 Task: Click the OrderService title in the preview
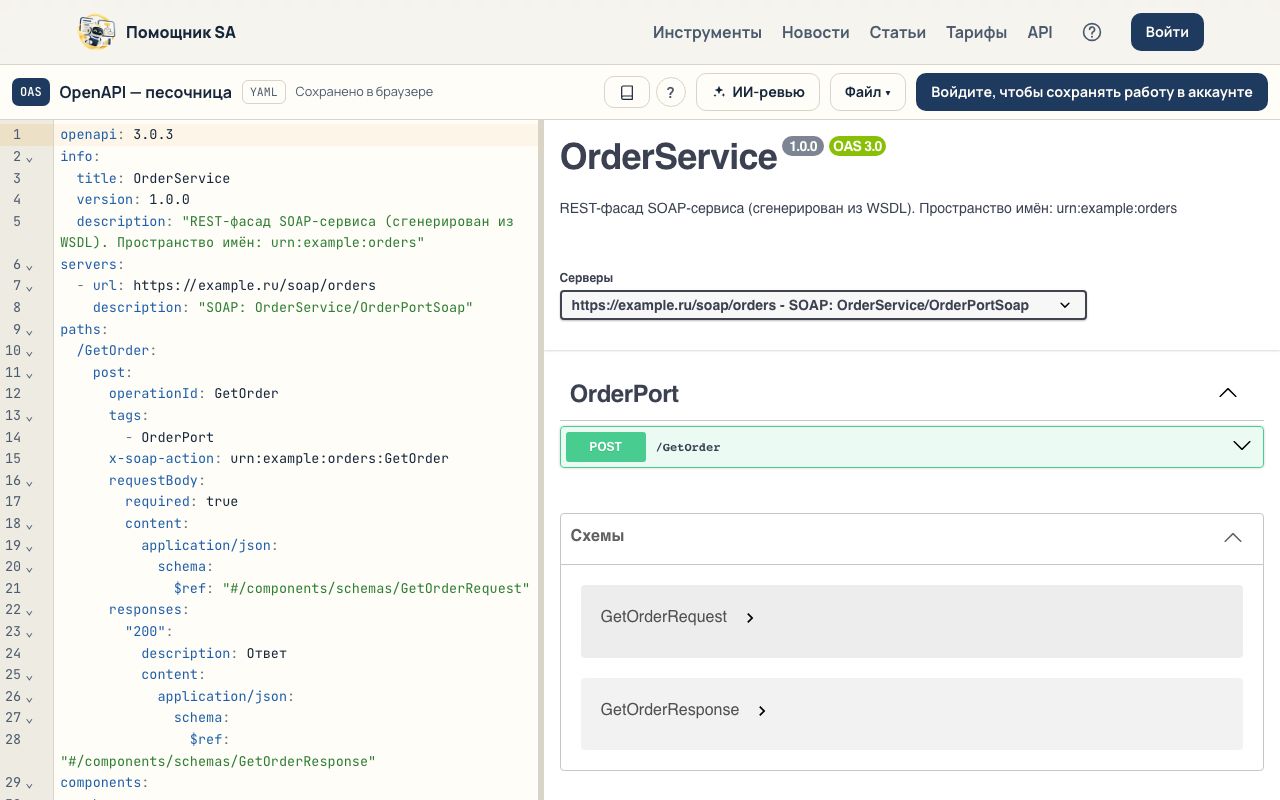pos(668,157)
